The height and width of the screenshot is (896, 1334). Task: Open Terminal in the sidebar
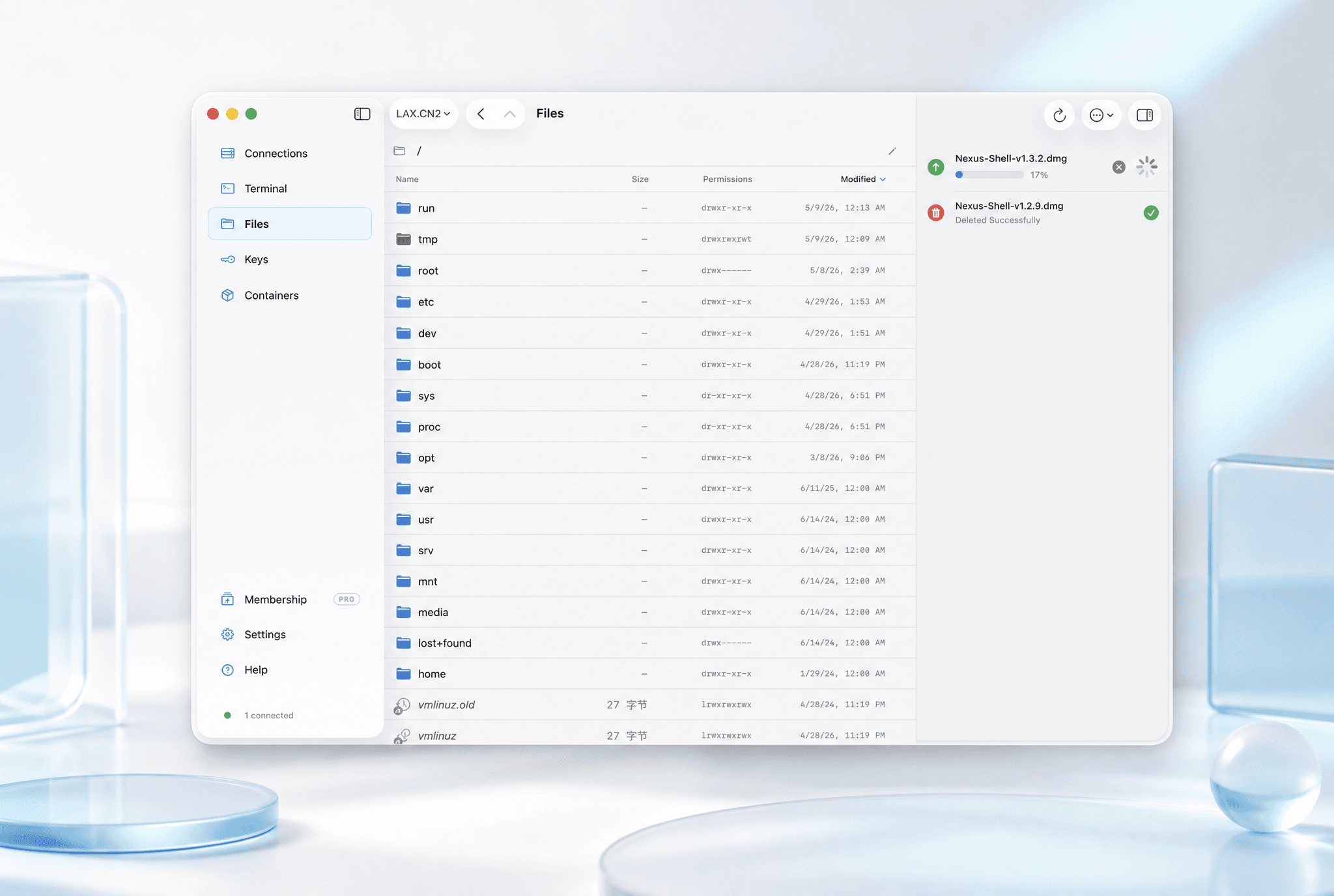tap(290, 188)
